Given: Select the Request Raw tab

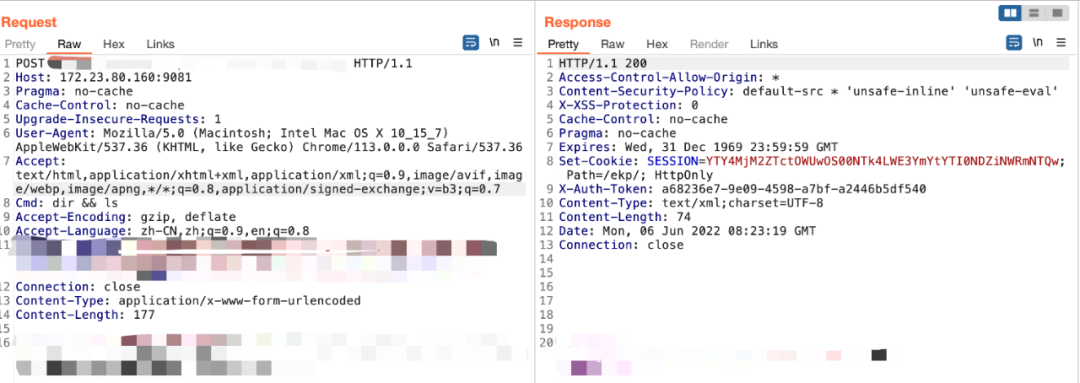Looking at the screenshot, I should click(70, 44).
